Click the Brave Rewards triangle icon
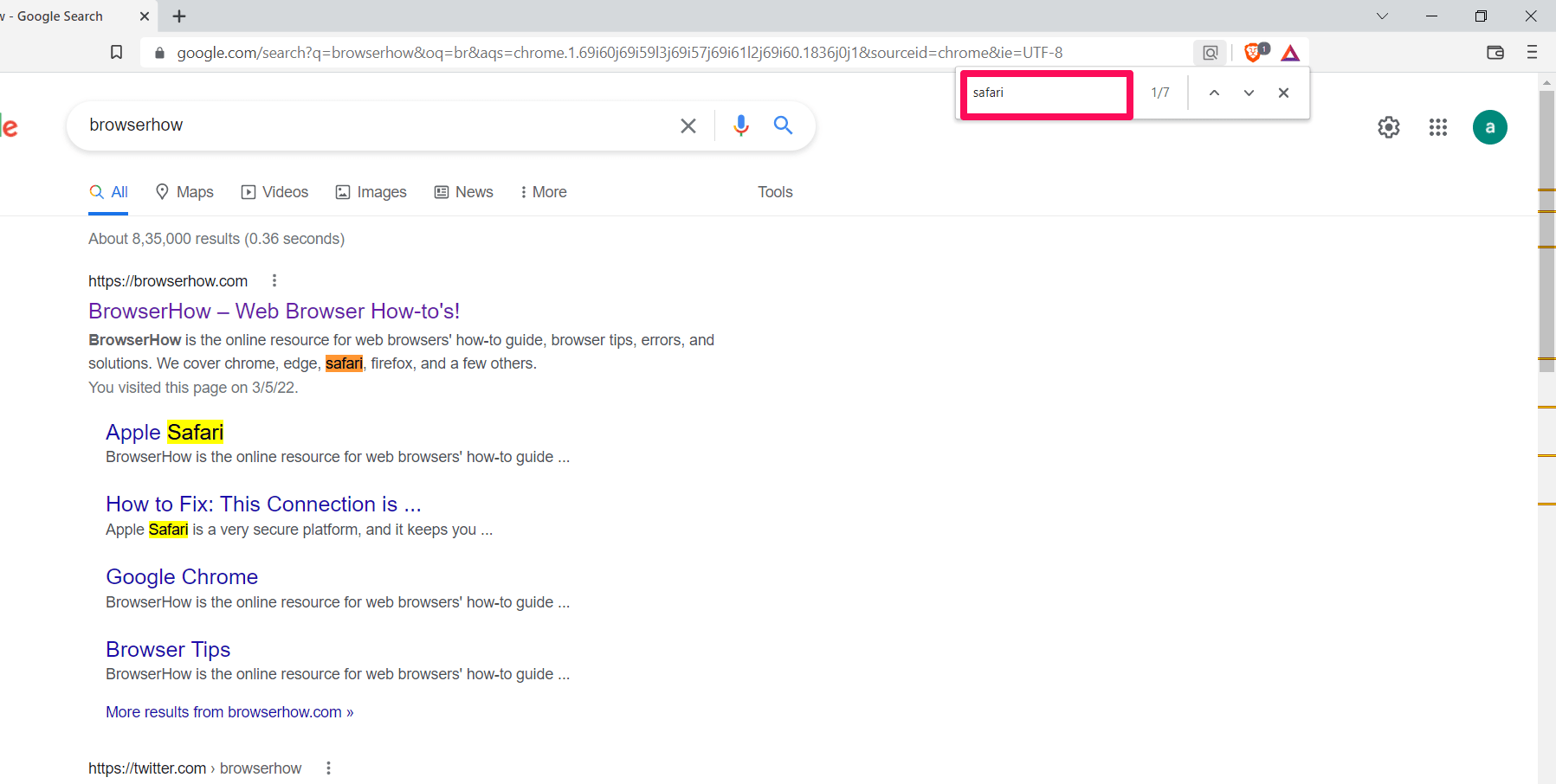Screen dimensions: 1556x784 (1290, 53)
